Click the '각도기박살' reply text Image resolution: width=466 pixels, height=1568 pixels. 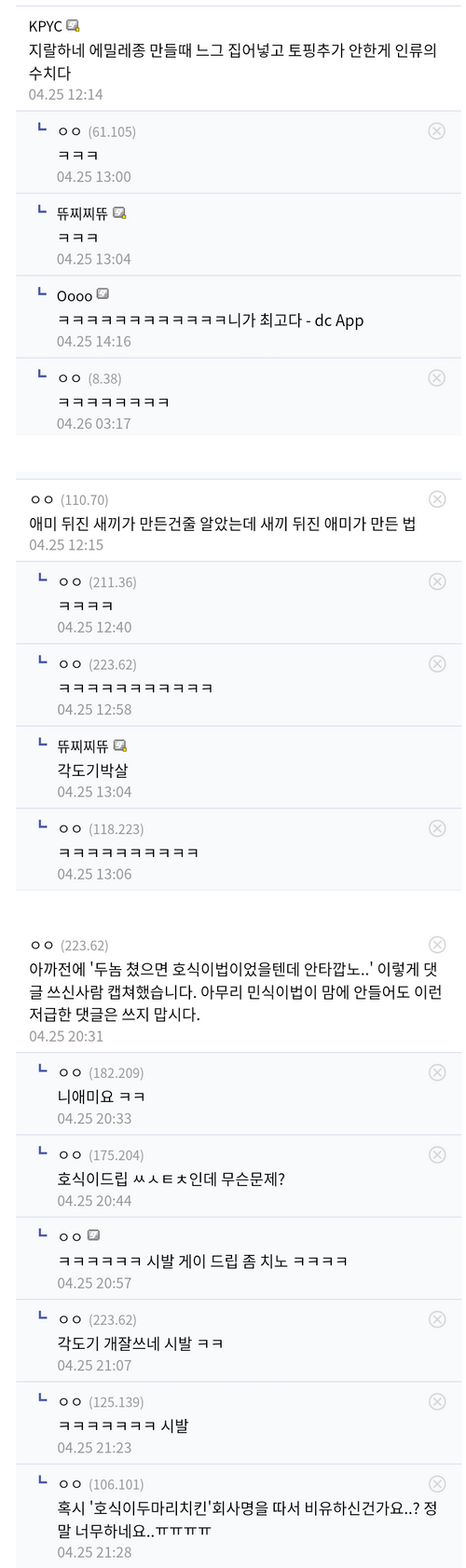[x=92, y=770]
